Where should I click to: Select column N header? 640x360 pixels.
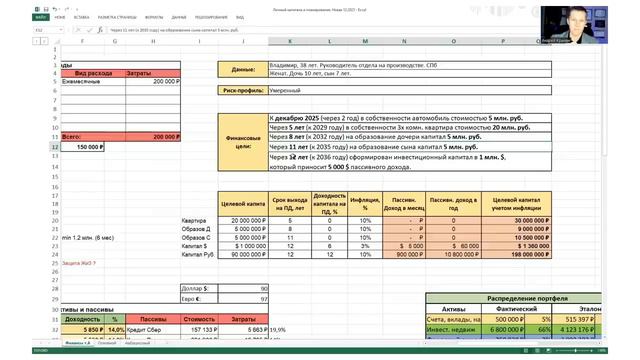404,41
